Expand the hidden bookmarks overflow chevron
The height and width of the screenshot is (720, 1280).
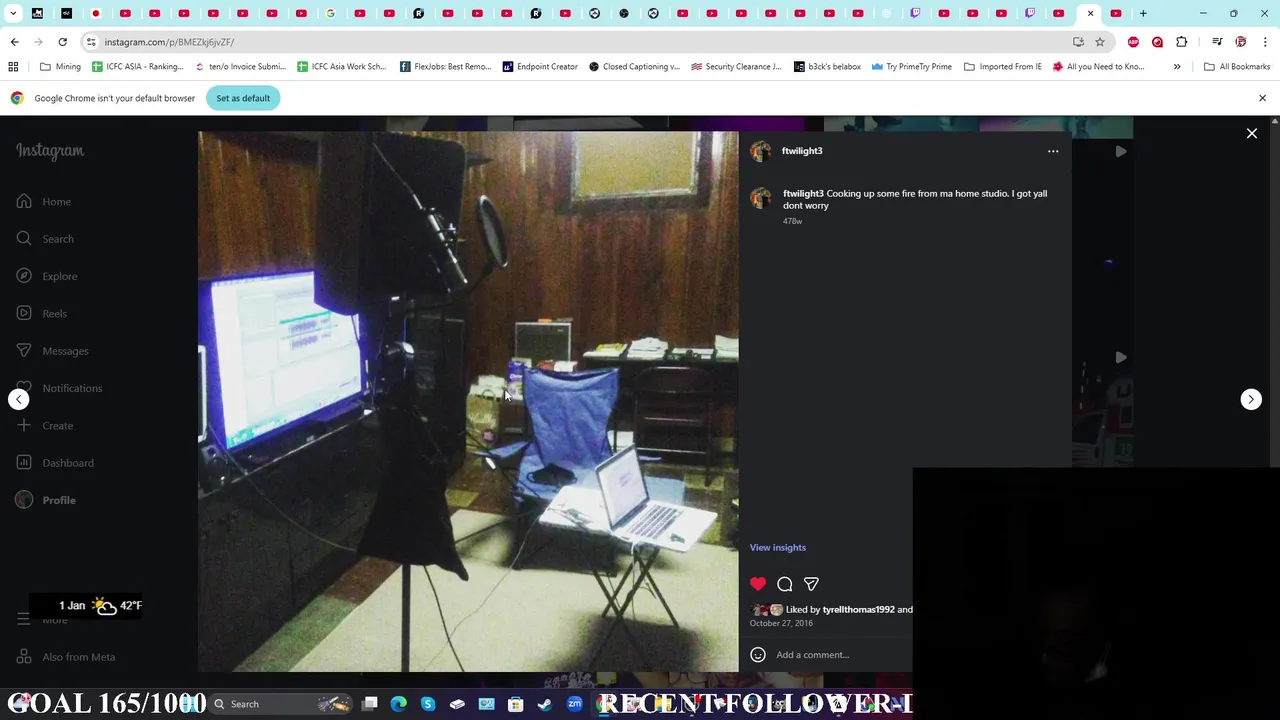[1177, 67]
